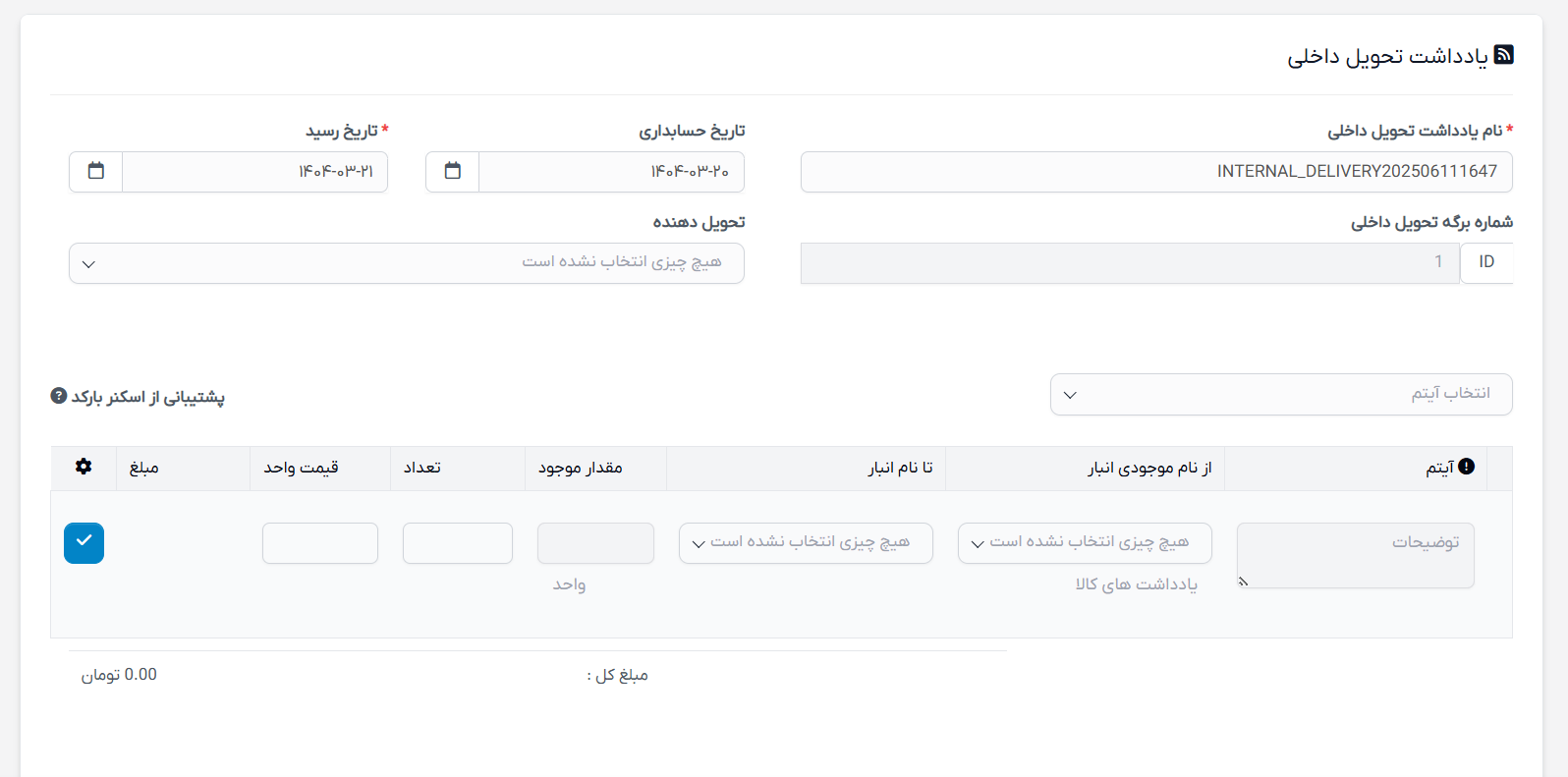Click the یادداشت تحویل داخلی page title
This screenshot has width=1568, height=777.
pyautogui.click(x=1387, y=56)
